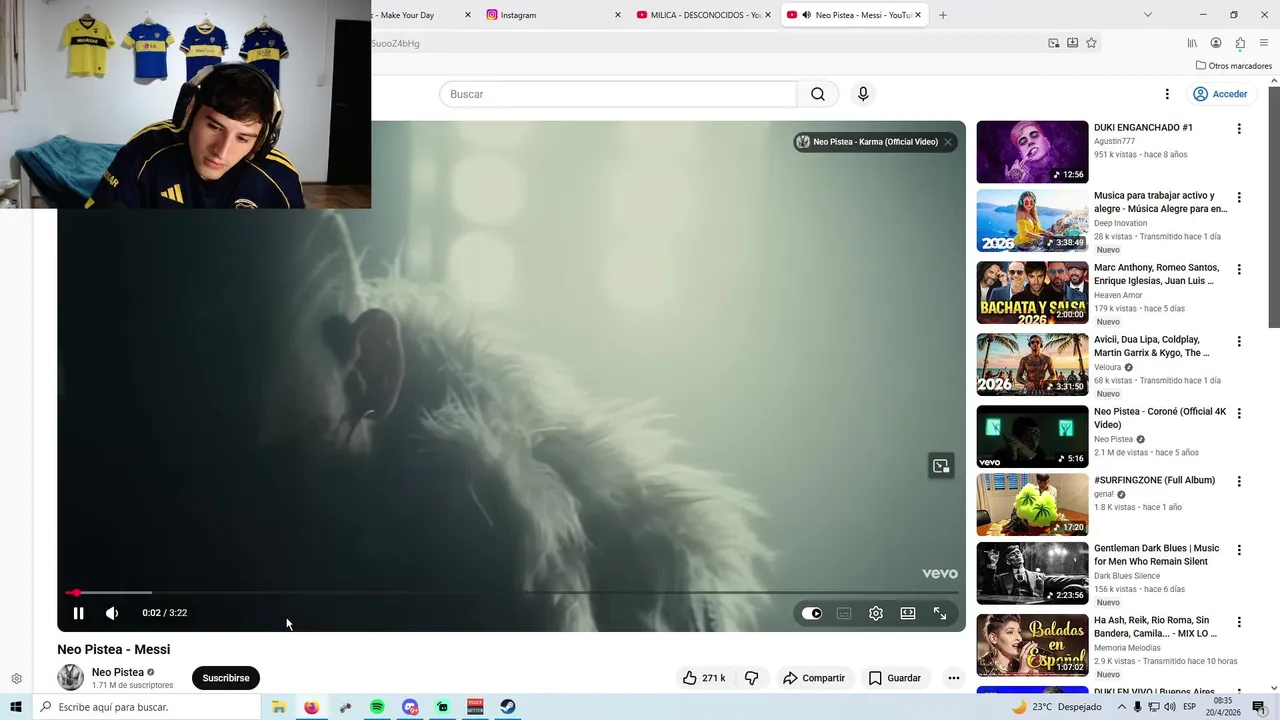The height and width of the screenshot is (720, 1280).
Task: Expand the list all tabs chevron
Action: [x=1147, y=15]
